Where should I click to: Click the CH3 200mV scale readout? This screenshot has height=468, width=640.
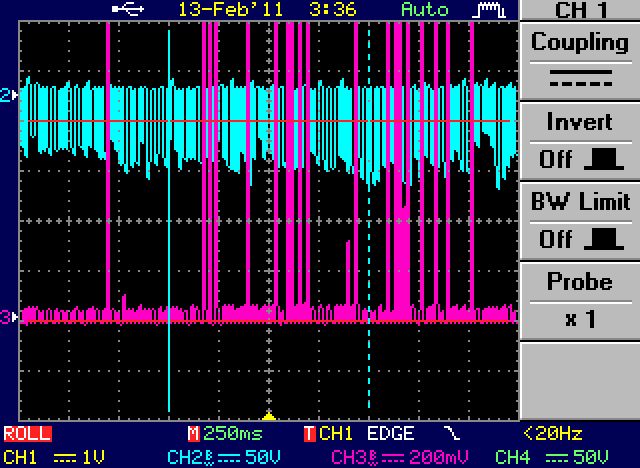coord(400,457)
